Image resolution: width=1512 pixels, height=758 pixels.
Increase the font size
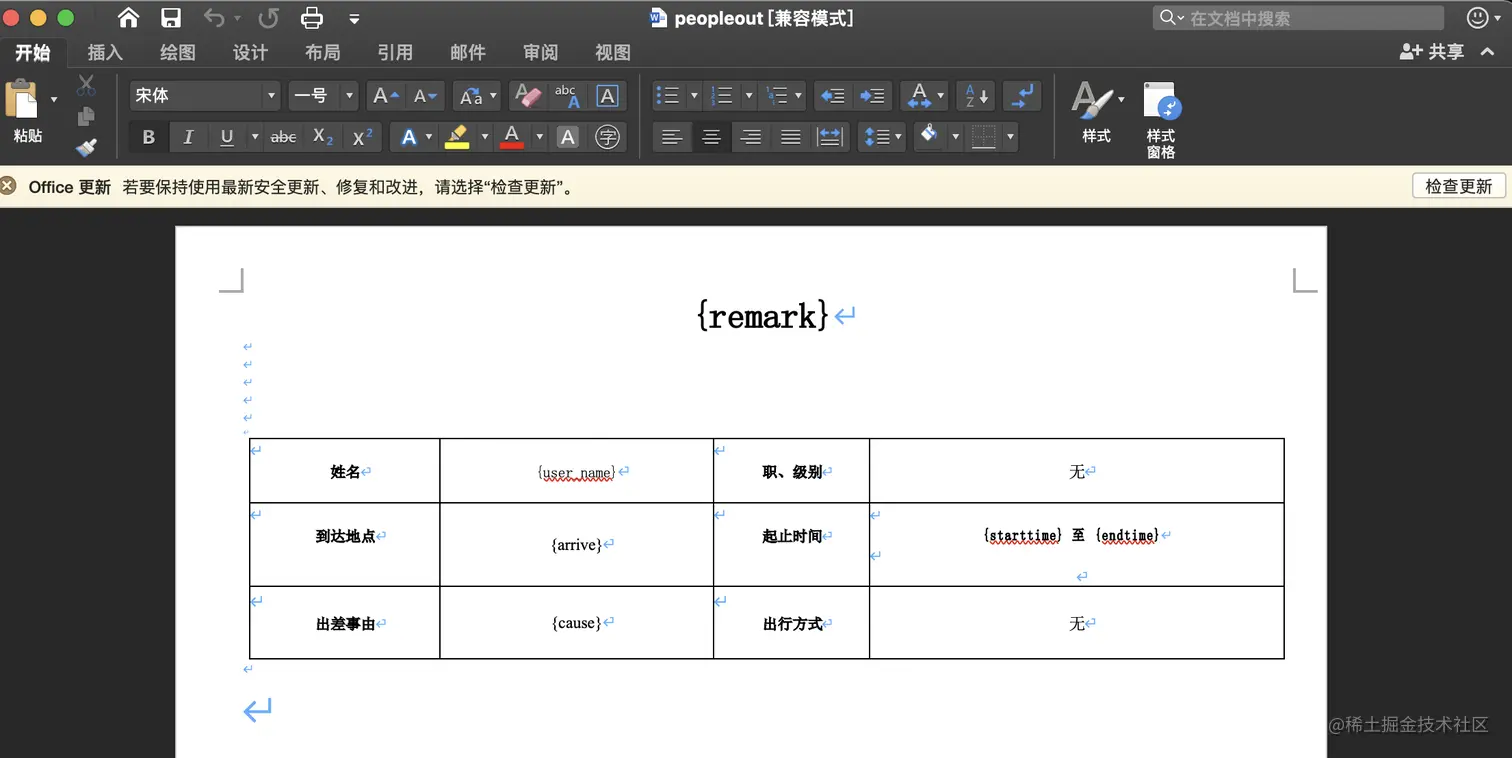(x=386, y=96)
